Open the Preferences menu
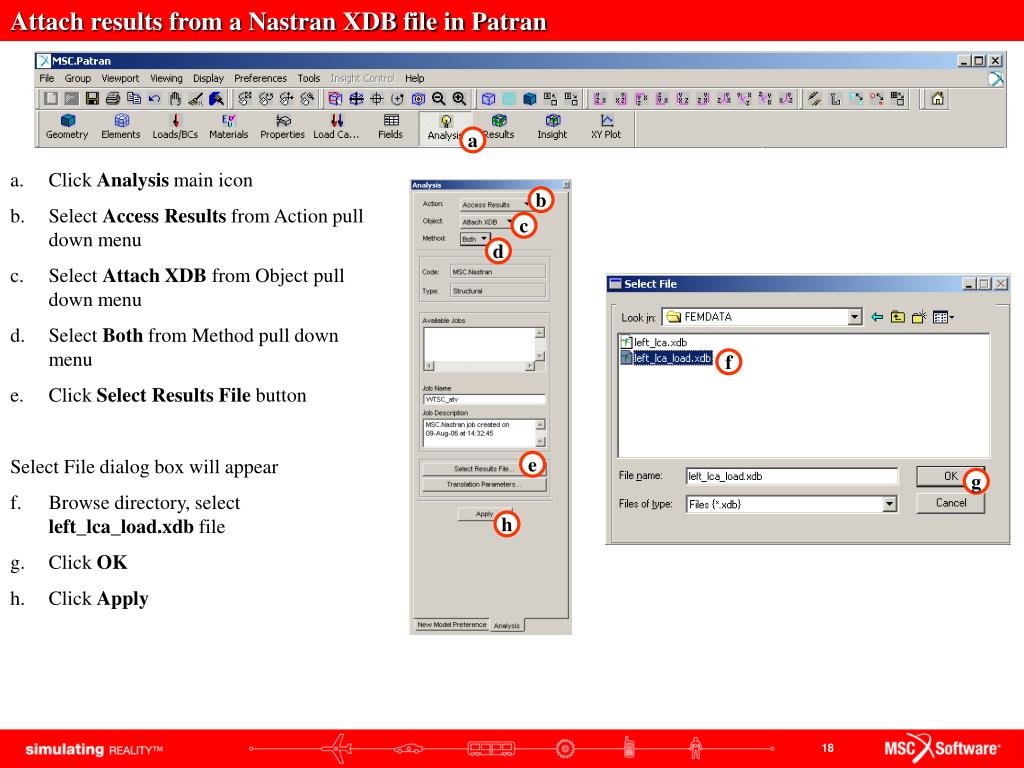The width and height of the screenshot is (1024, 768). pos(261,78)
